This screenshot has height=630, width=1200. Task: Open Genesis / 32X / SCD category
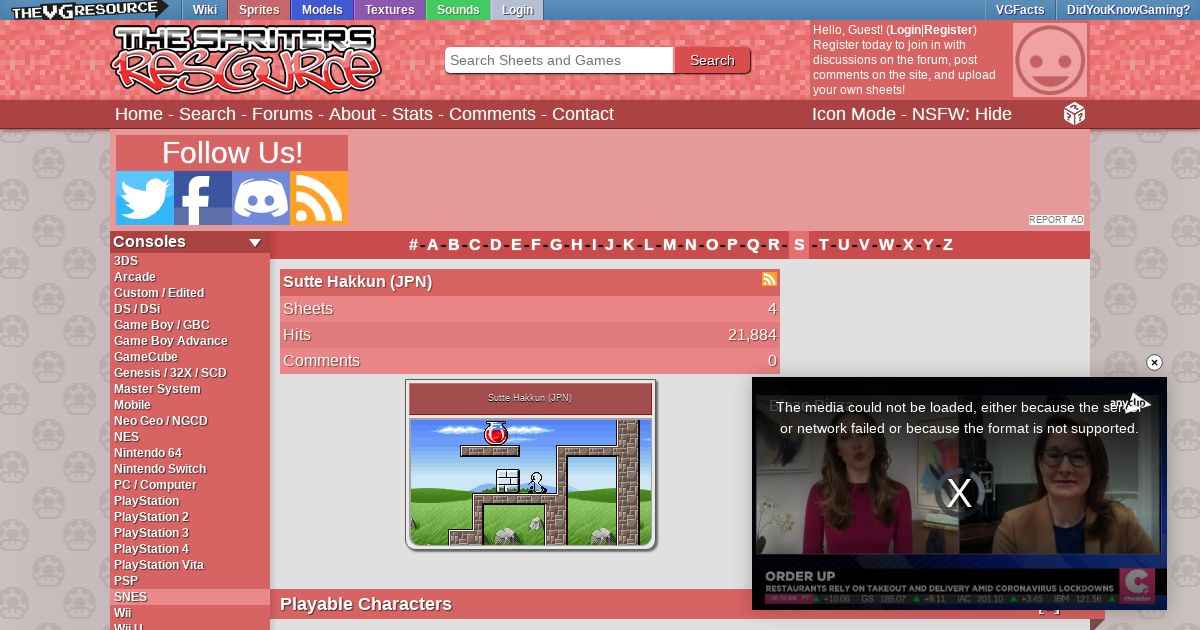click(x=190, y=373)
